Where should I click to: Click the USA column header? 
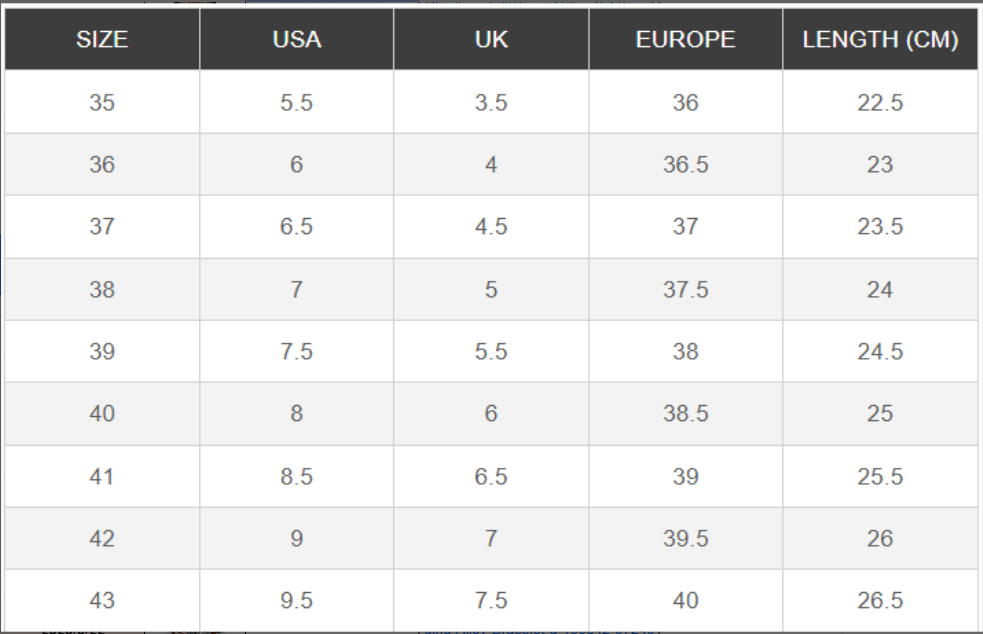pyautogui.click(x=296, y=40)
